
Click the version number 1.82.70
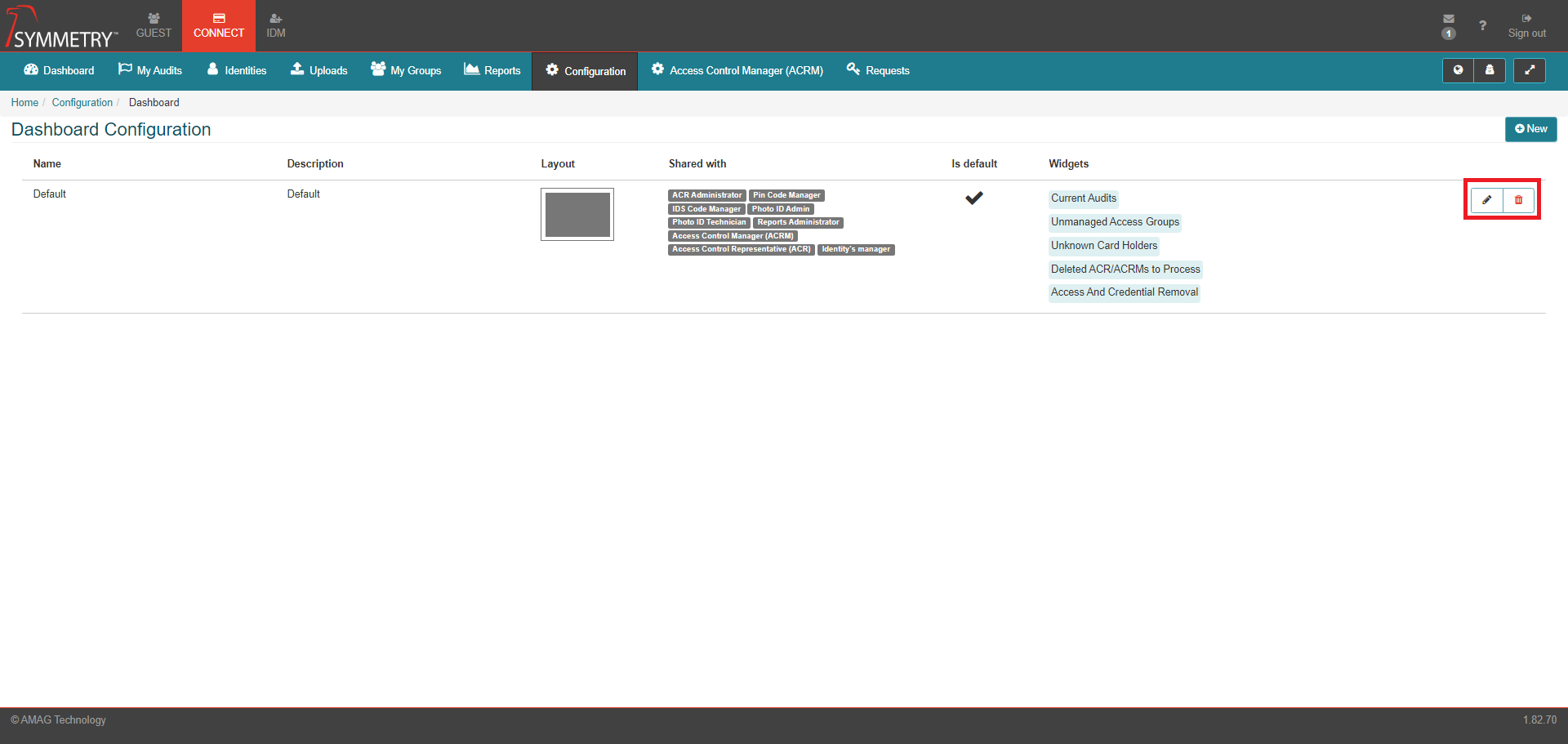coord(1539,720)
